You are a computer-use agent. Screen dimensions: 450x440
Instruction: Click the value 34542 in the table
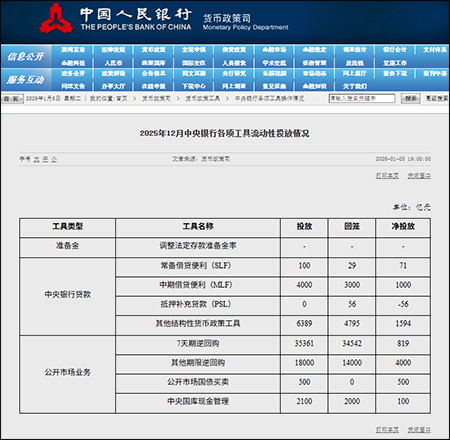coord(352,343)
